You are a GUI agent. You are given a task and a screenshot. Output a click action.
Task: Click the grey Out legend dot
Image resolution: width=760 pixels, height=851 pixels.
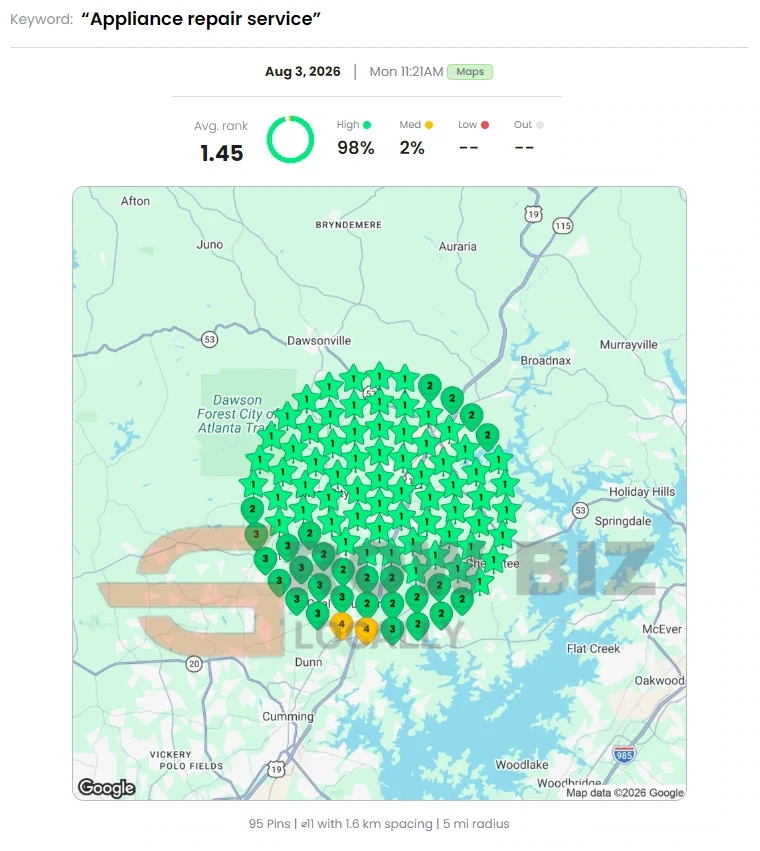tap(540, 125)
